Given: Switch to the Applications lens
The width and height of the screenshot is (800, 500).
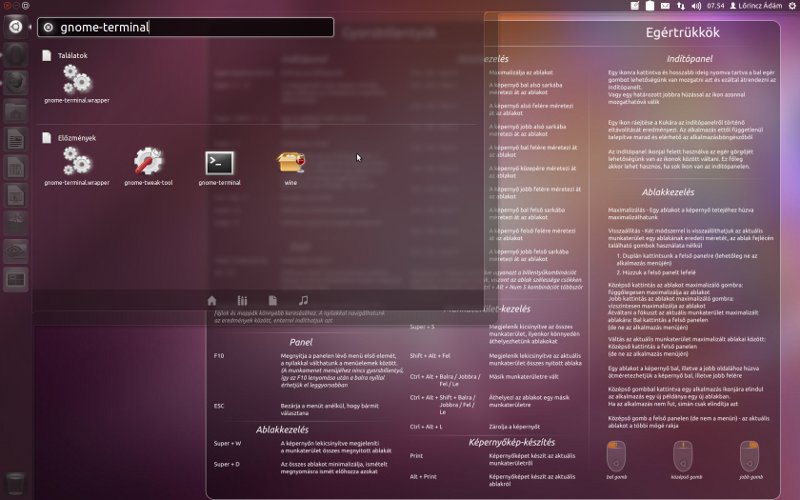Looking at the screenshot, I should 242,301.
